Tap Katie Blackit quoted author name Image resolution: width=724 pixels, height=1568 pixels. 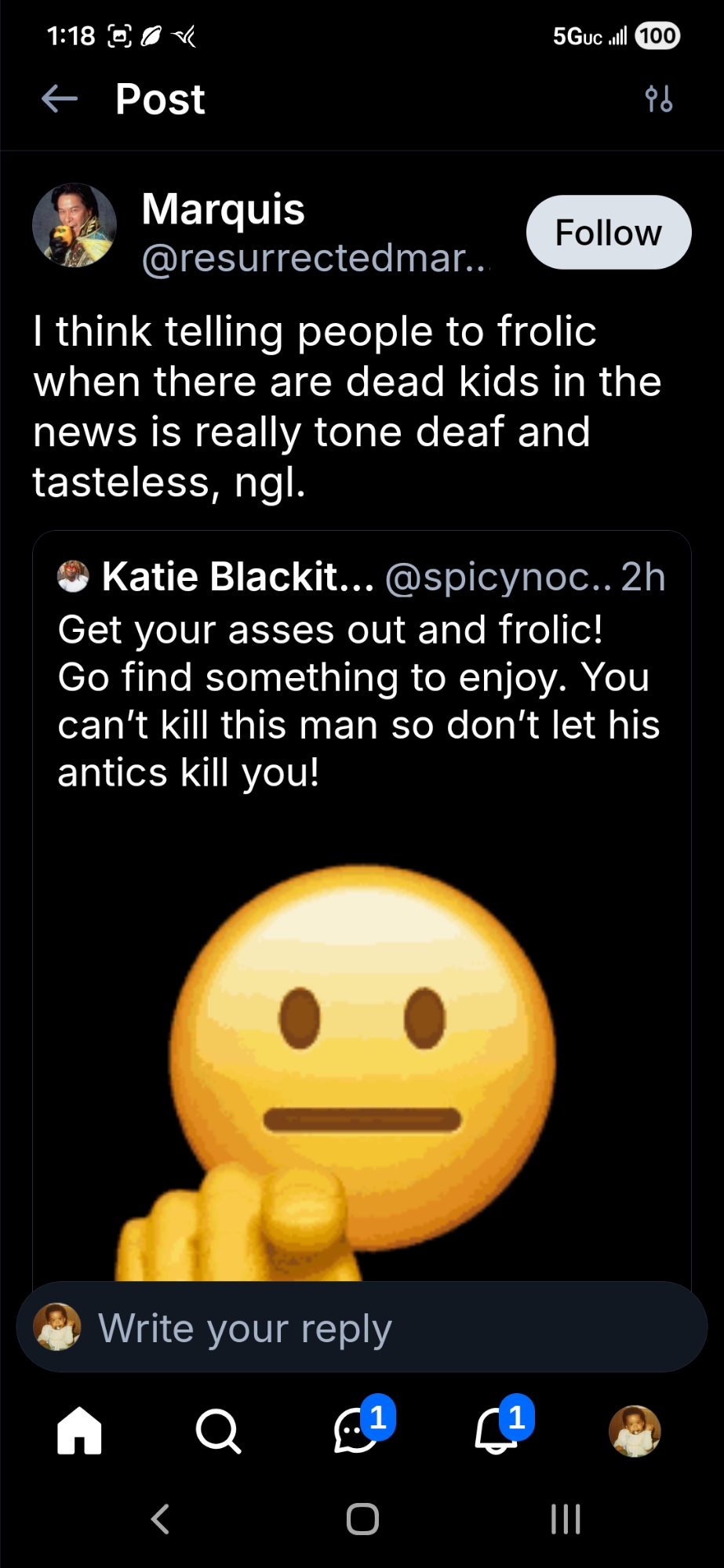pos(238,577)
